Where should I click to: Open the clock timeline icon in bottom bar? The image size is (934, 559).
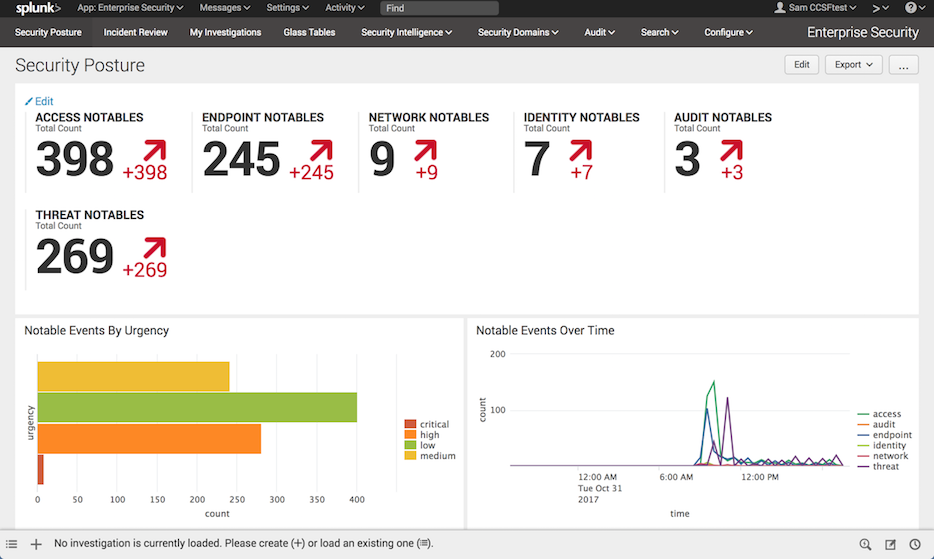pyautogui.click(x=915, y=544)
